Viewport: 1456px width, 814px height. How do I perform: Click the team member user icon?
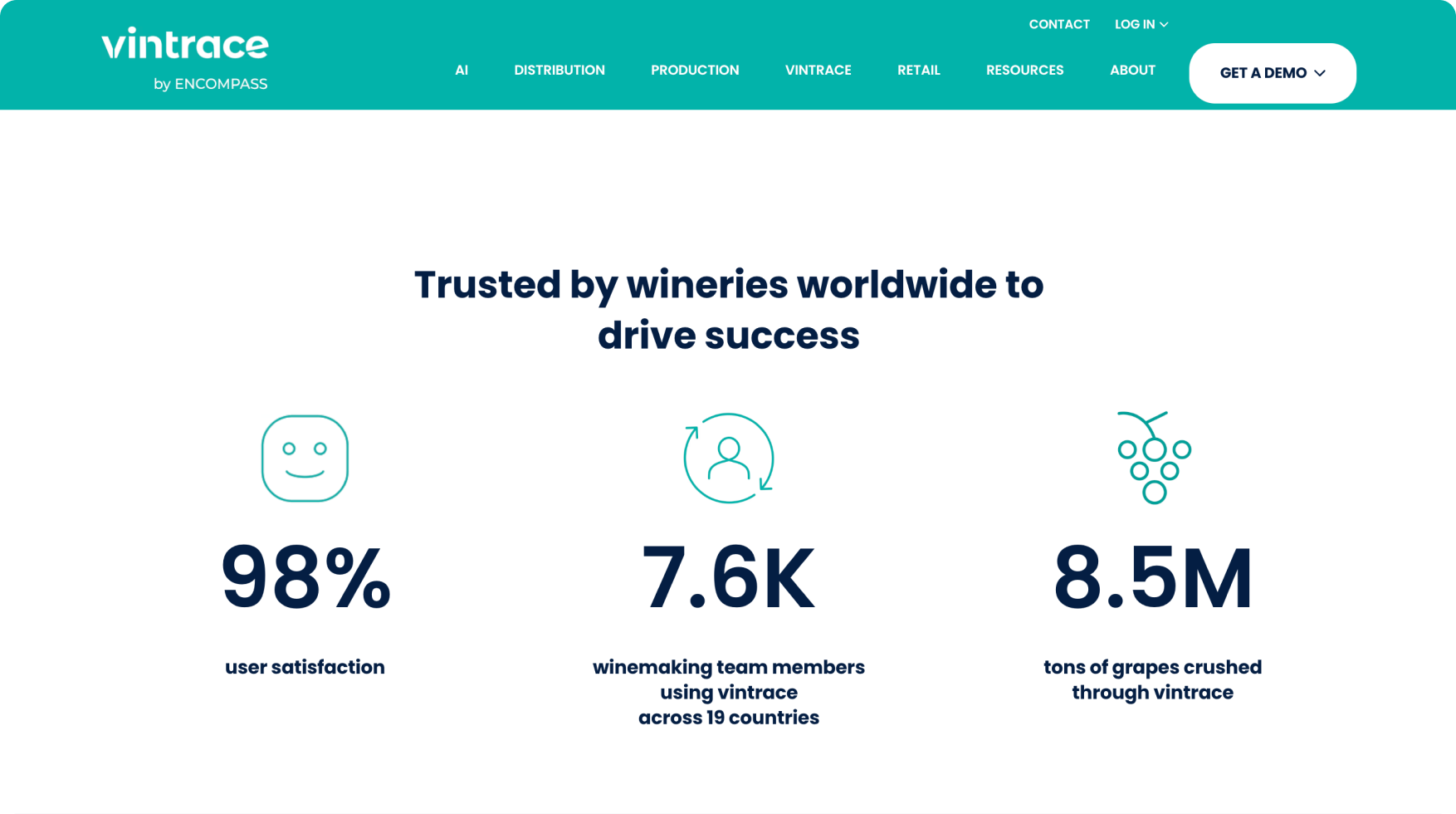pos(729,458)
